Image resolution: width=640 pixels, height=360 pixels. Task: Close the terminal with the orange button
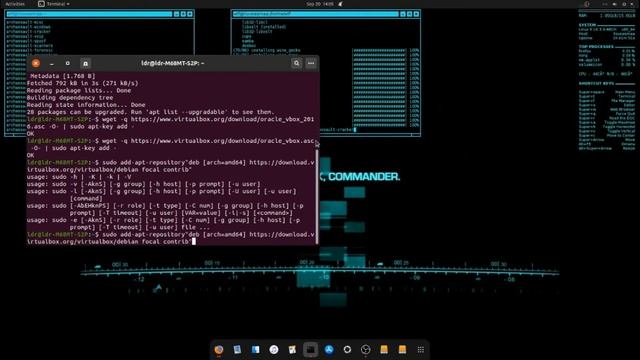pyautogui.click(x=36, y=63)
